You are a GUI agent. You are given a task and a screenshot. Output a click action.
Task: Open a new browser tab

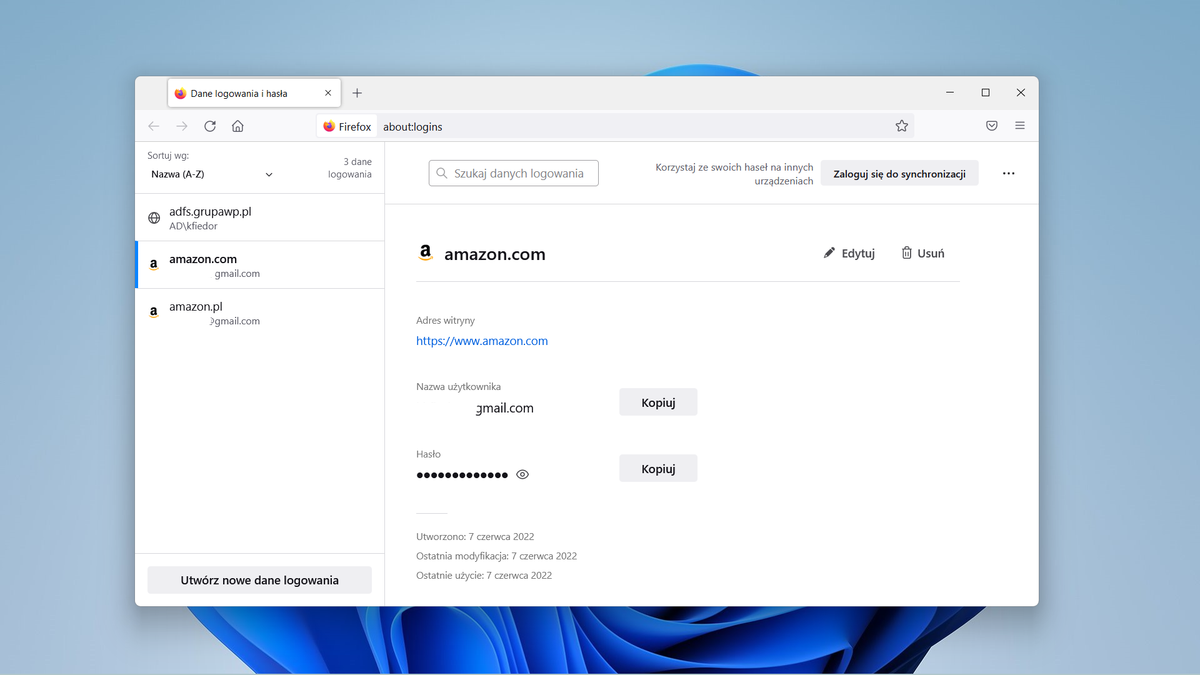[x=357, y=92]
